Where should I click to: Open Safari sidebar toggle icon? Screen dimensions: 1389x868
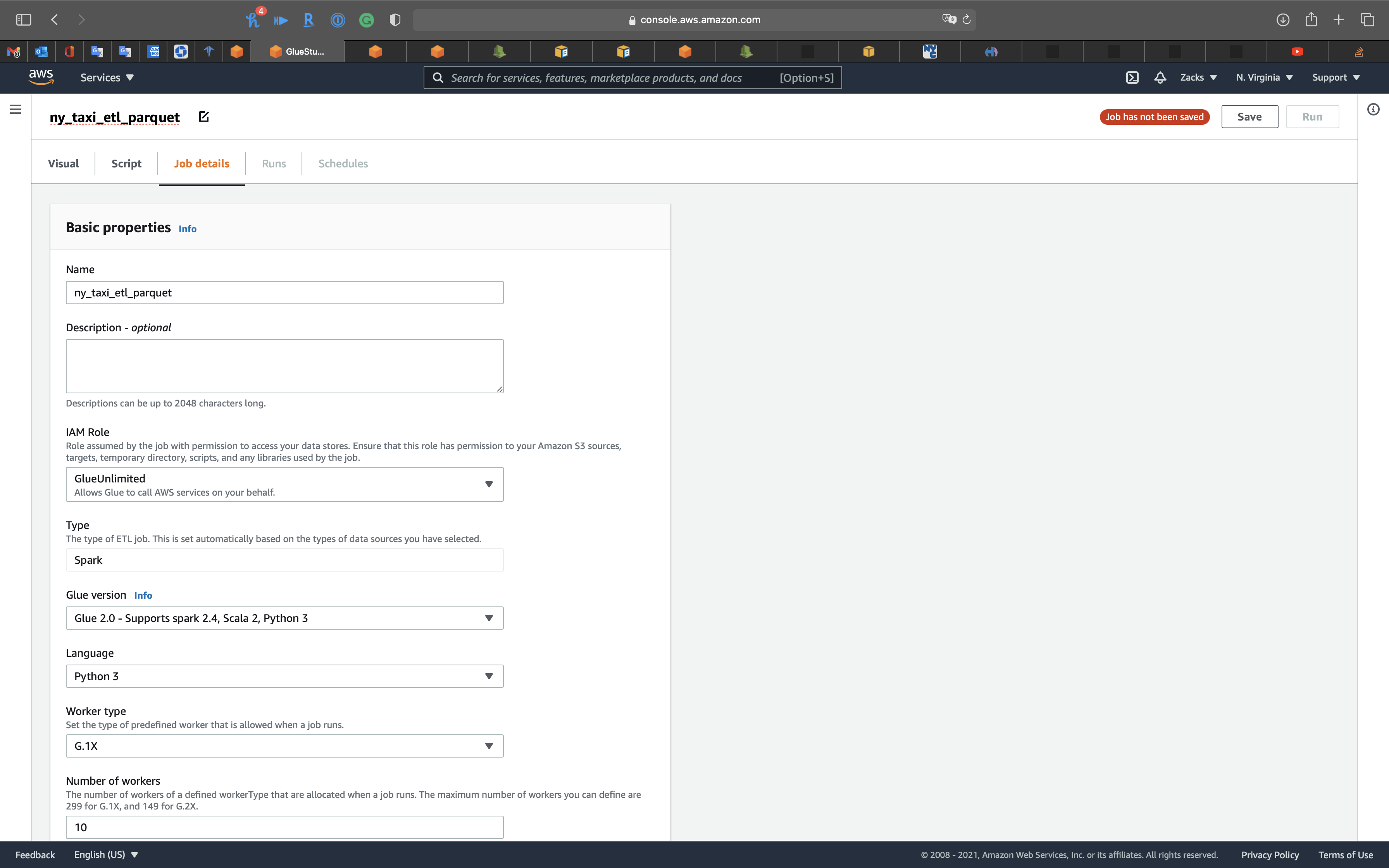click(24, 19)
